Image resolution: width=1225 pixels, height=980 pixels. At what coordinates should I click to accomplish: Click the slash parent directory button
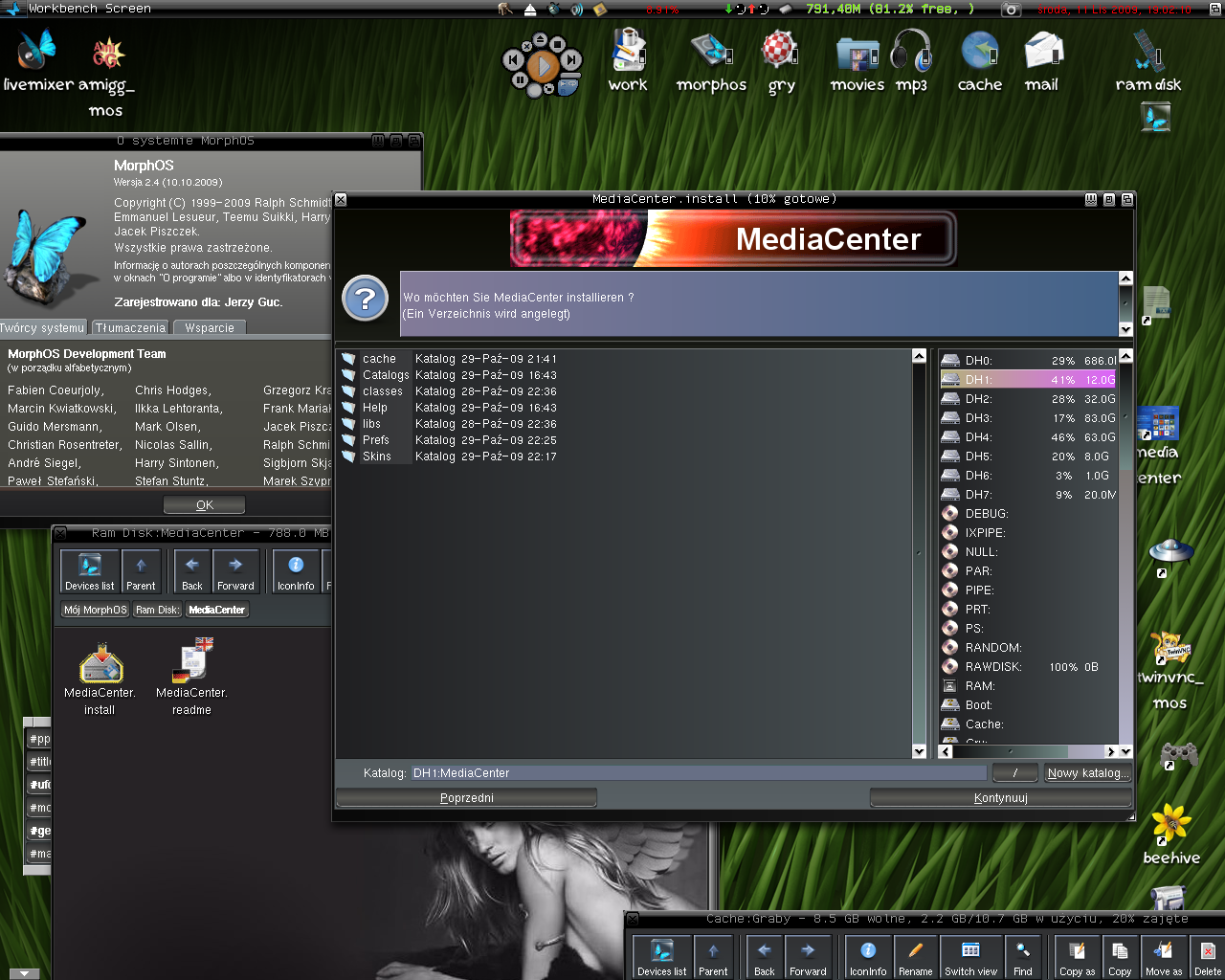point(1015,773)
